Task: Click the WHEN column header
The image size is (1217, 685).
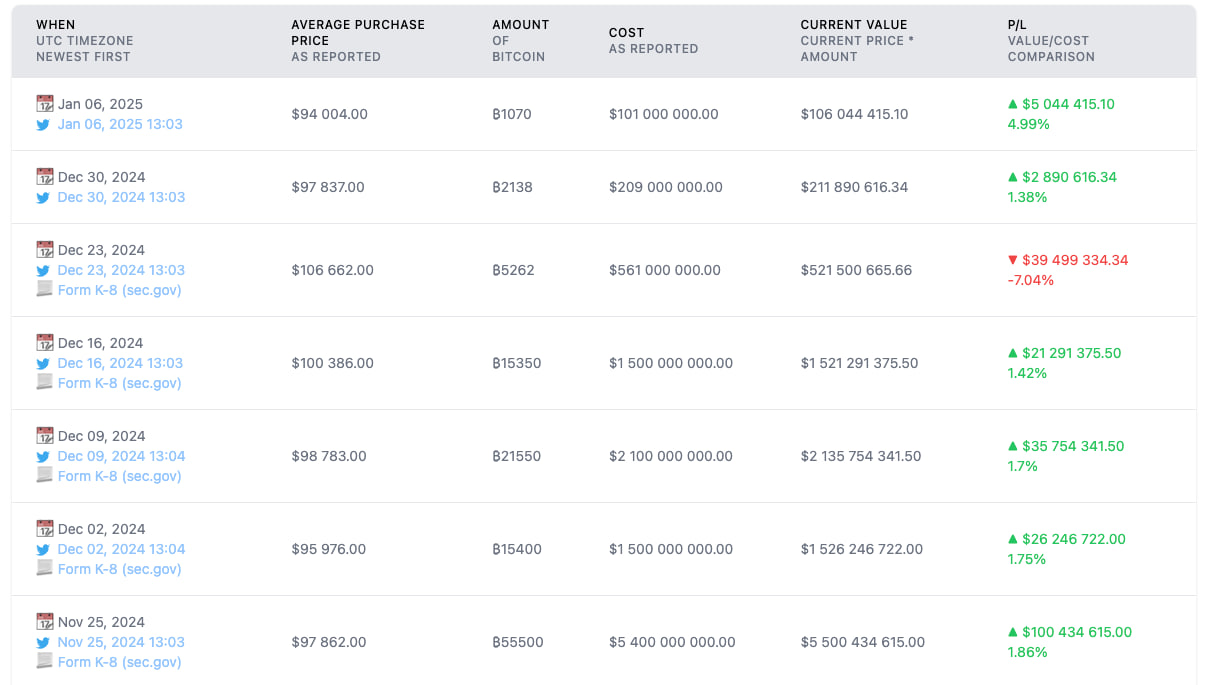Action: [x=56, y=25]
